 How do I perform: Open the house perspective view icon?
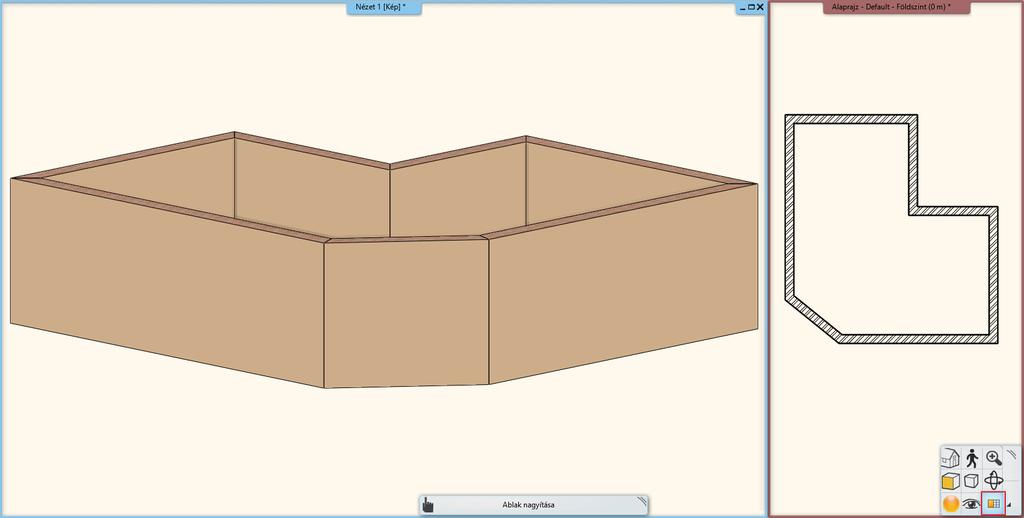(950, 458)
